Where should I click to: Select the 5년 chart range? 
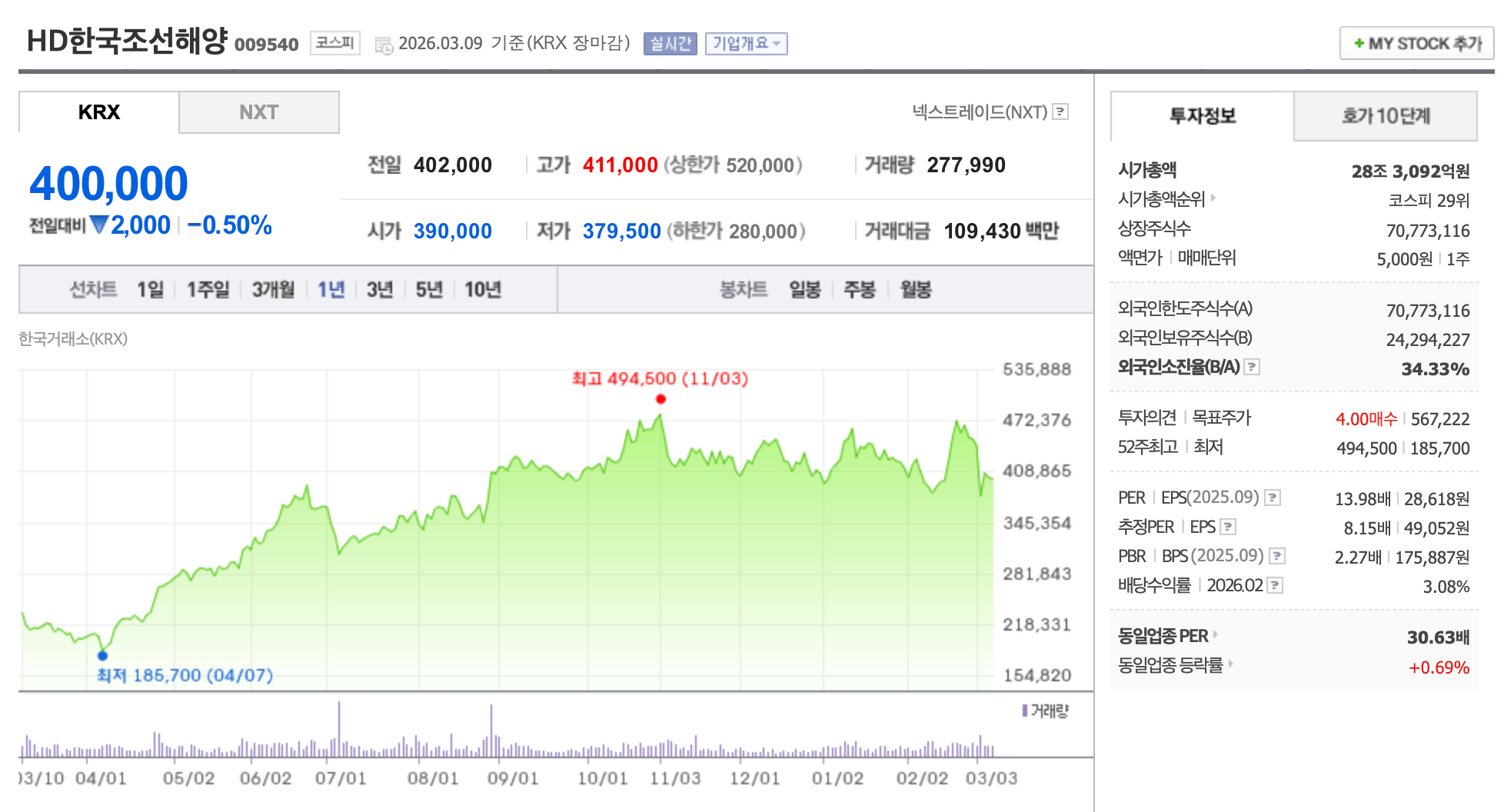click(x=430, y=290)
